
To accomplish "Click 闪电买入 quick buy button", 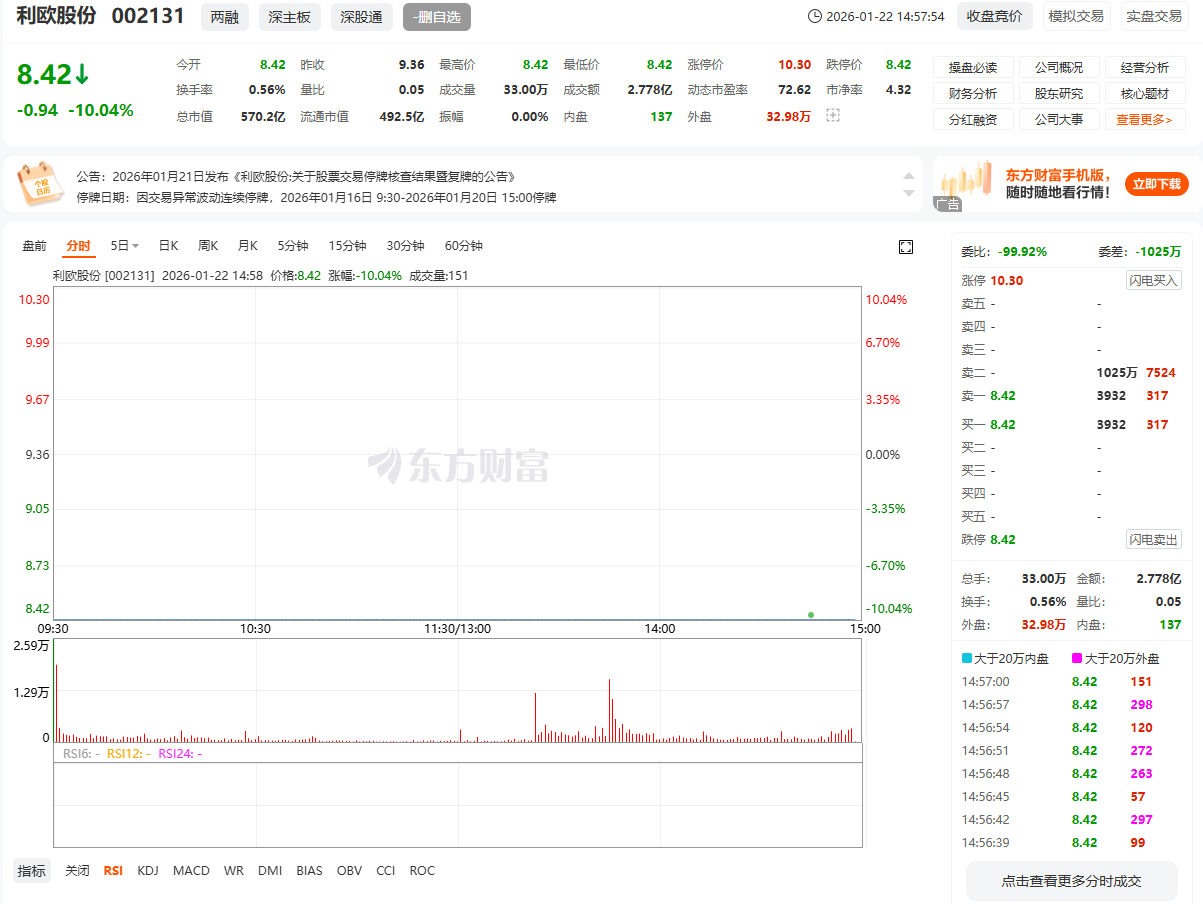I will pos(1154,280).
